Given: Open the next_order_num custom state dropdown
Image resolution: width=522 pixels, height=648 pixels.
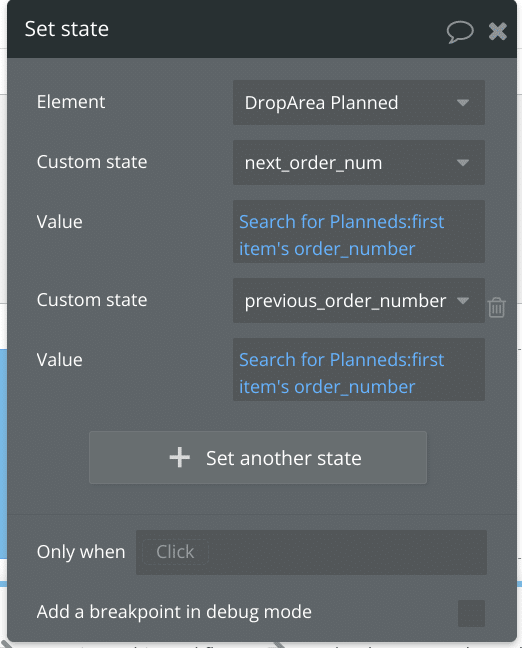Looking at the screenshot, I should (x=359, y=162).
